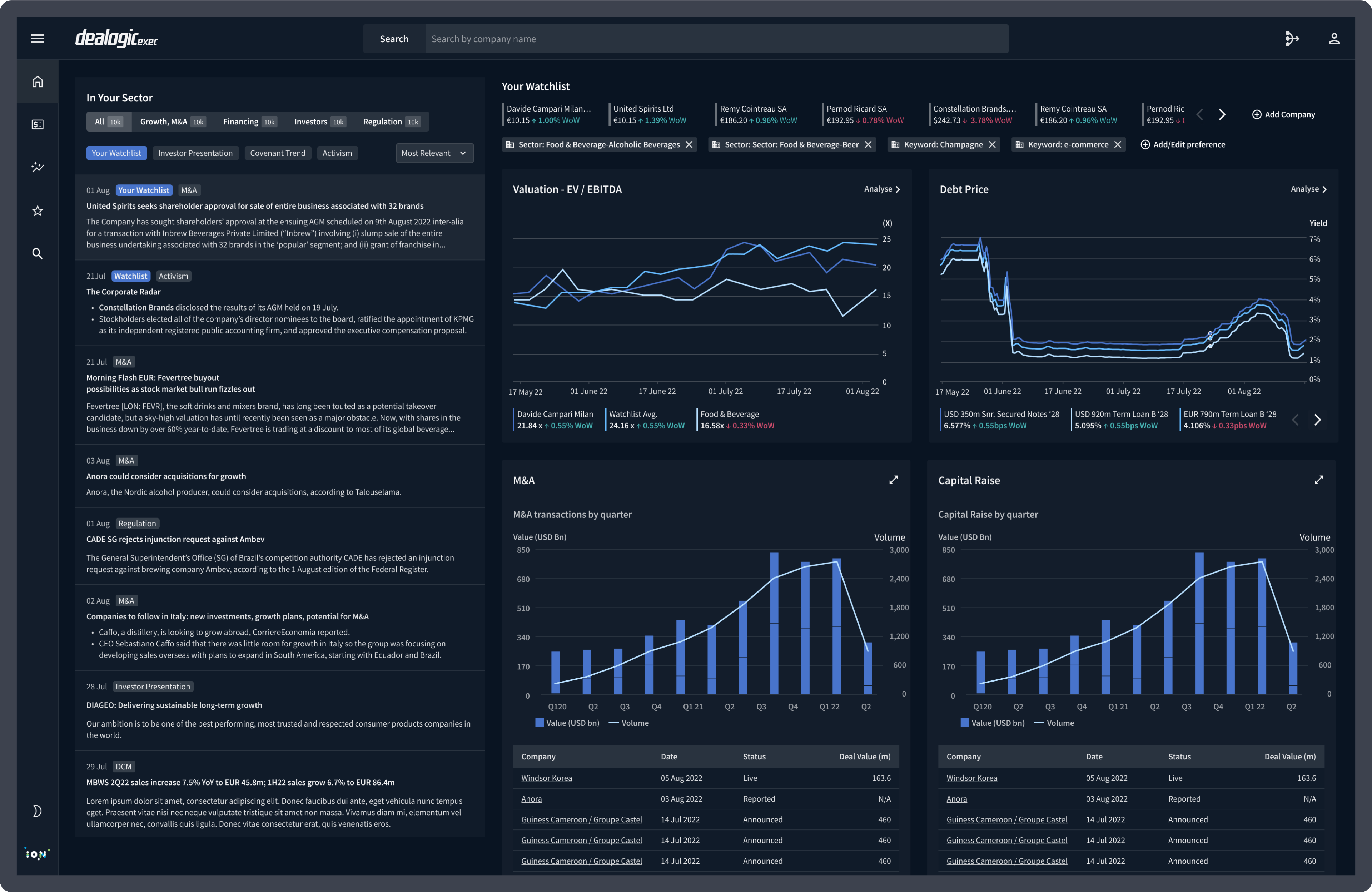1372x892 pixels.
Task: Toggle dark mode moon icon
Action: click(x=38, y=811)
